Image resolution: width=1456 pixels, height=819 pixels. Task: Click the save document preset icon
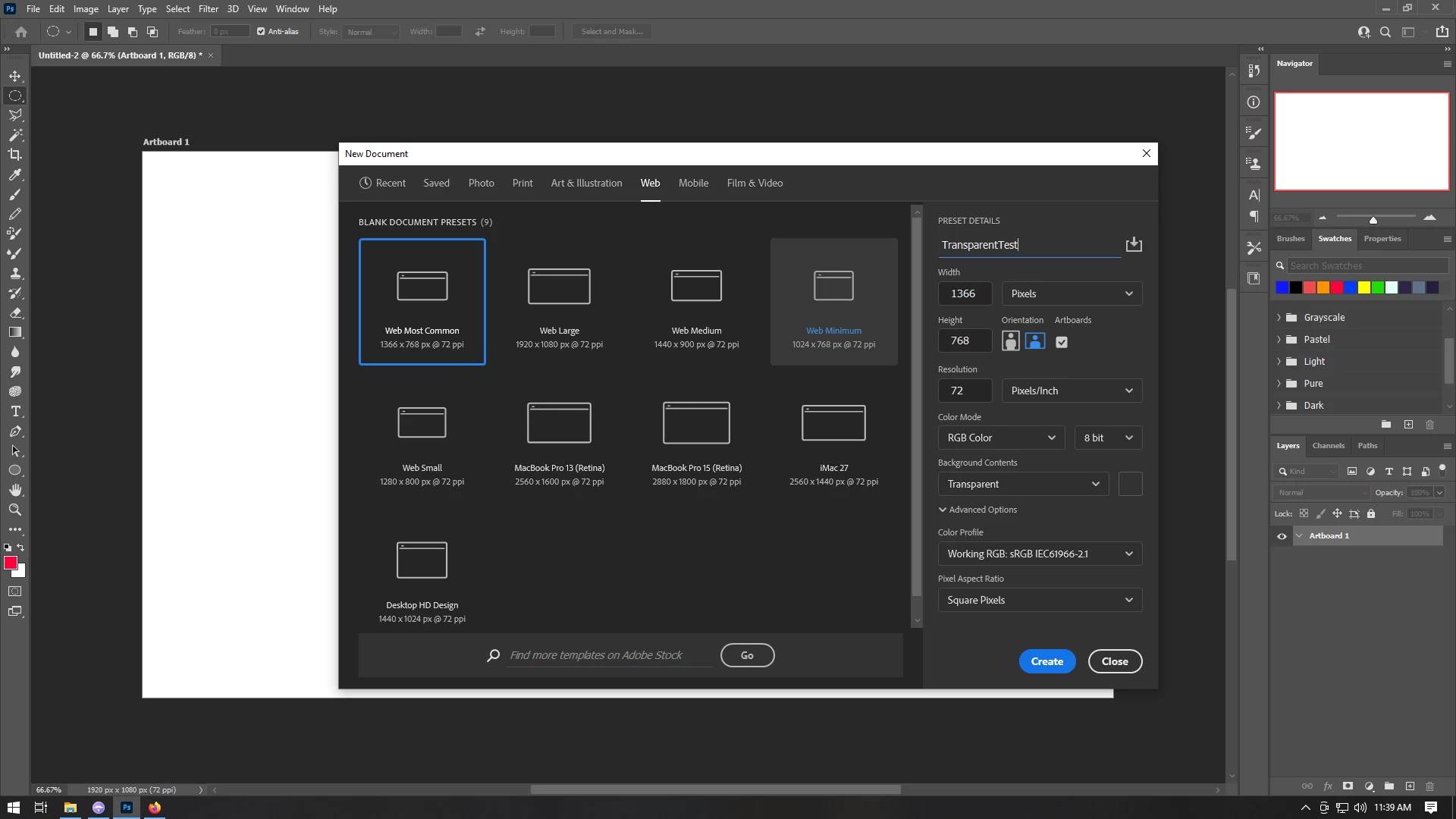[x=1134, y=244]
